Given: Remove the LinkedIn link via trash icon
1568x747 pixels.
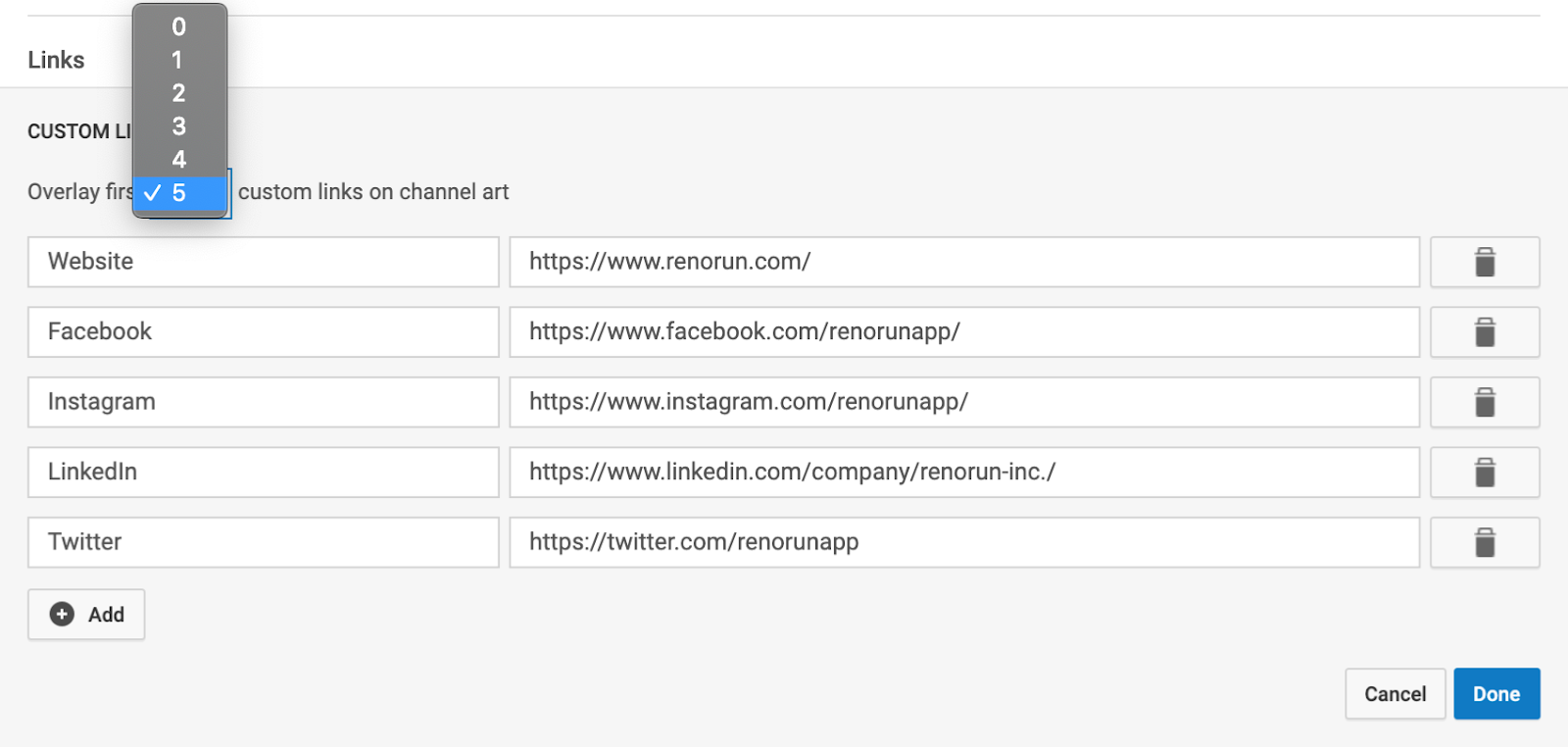Looking at the screenshot, I should coord(1484,472).
